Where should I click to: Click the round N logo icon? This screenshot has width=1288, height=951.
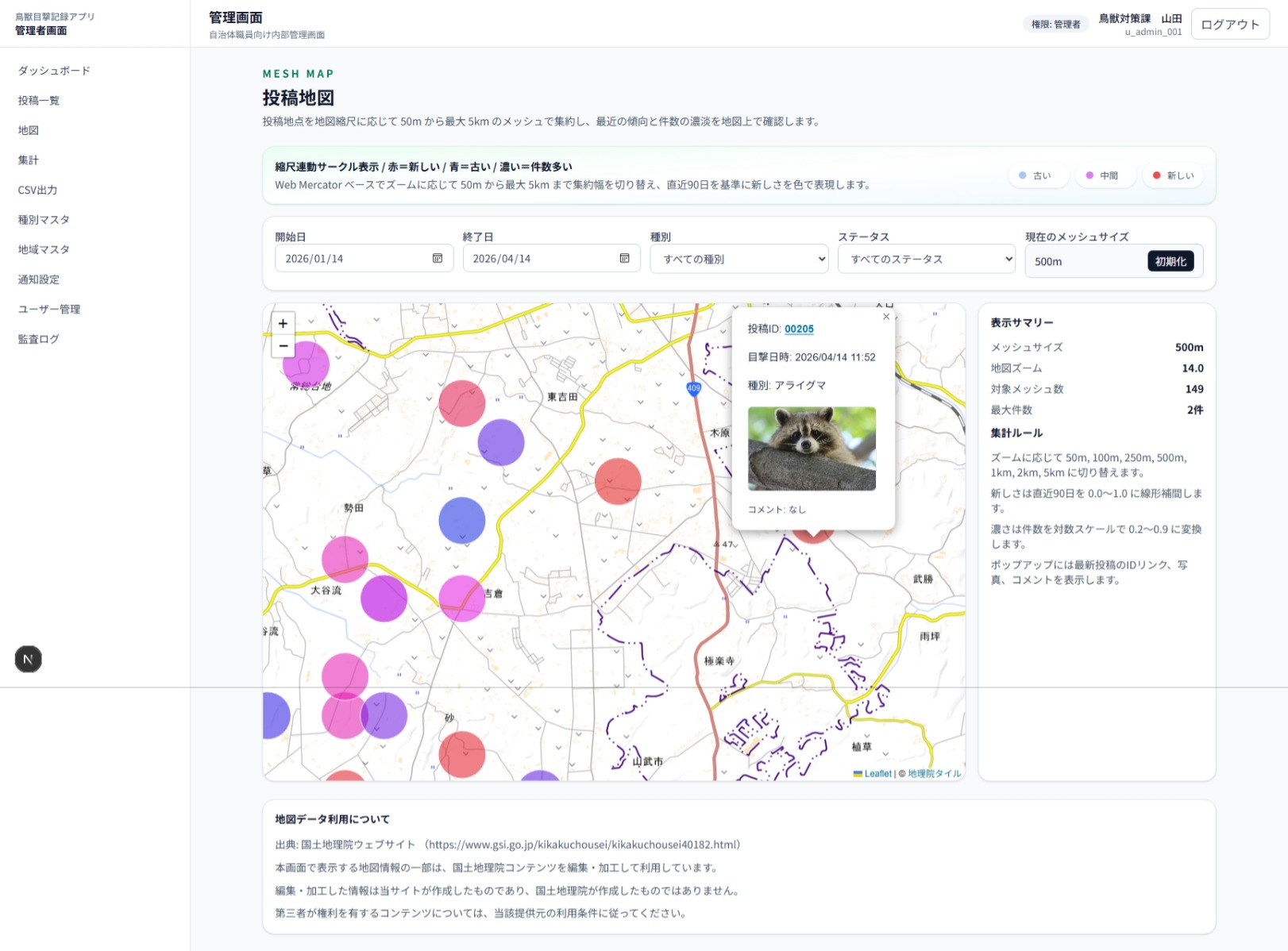point(29,659)
